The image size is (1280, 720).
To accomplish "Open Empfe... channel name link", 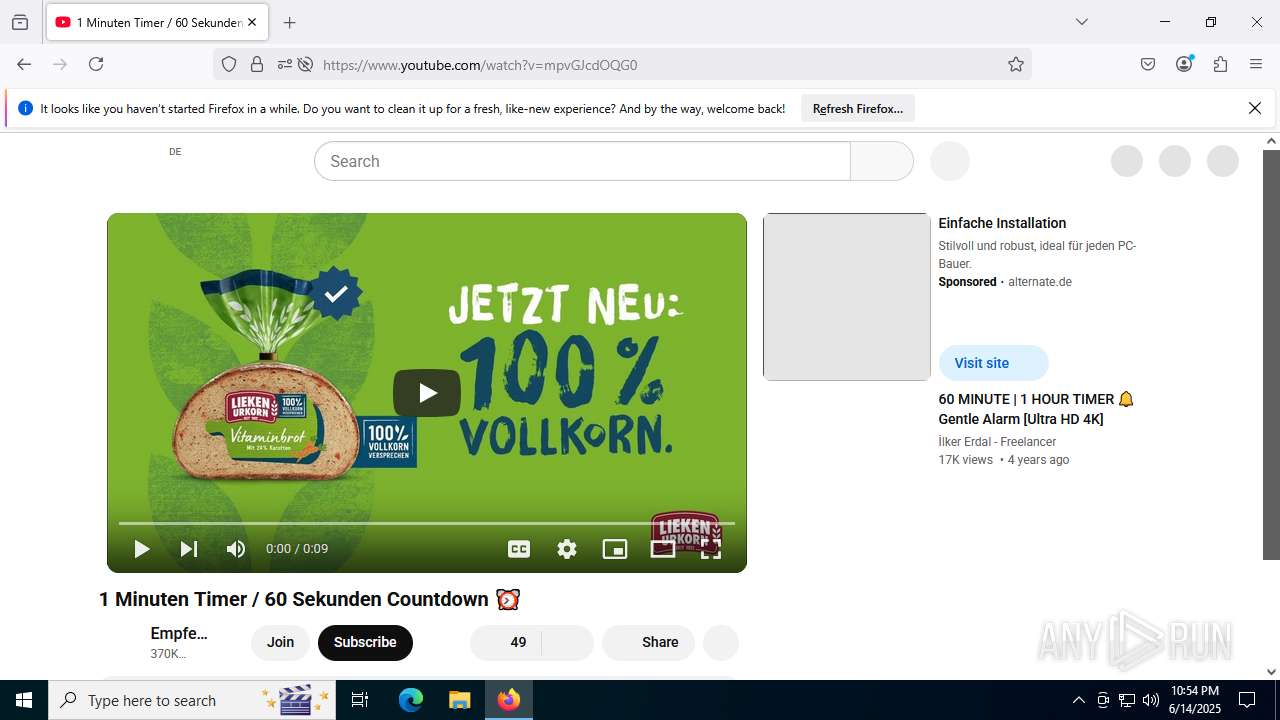I will [x=179, y=633].
